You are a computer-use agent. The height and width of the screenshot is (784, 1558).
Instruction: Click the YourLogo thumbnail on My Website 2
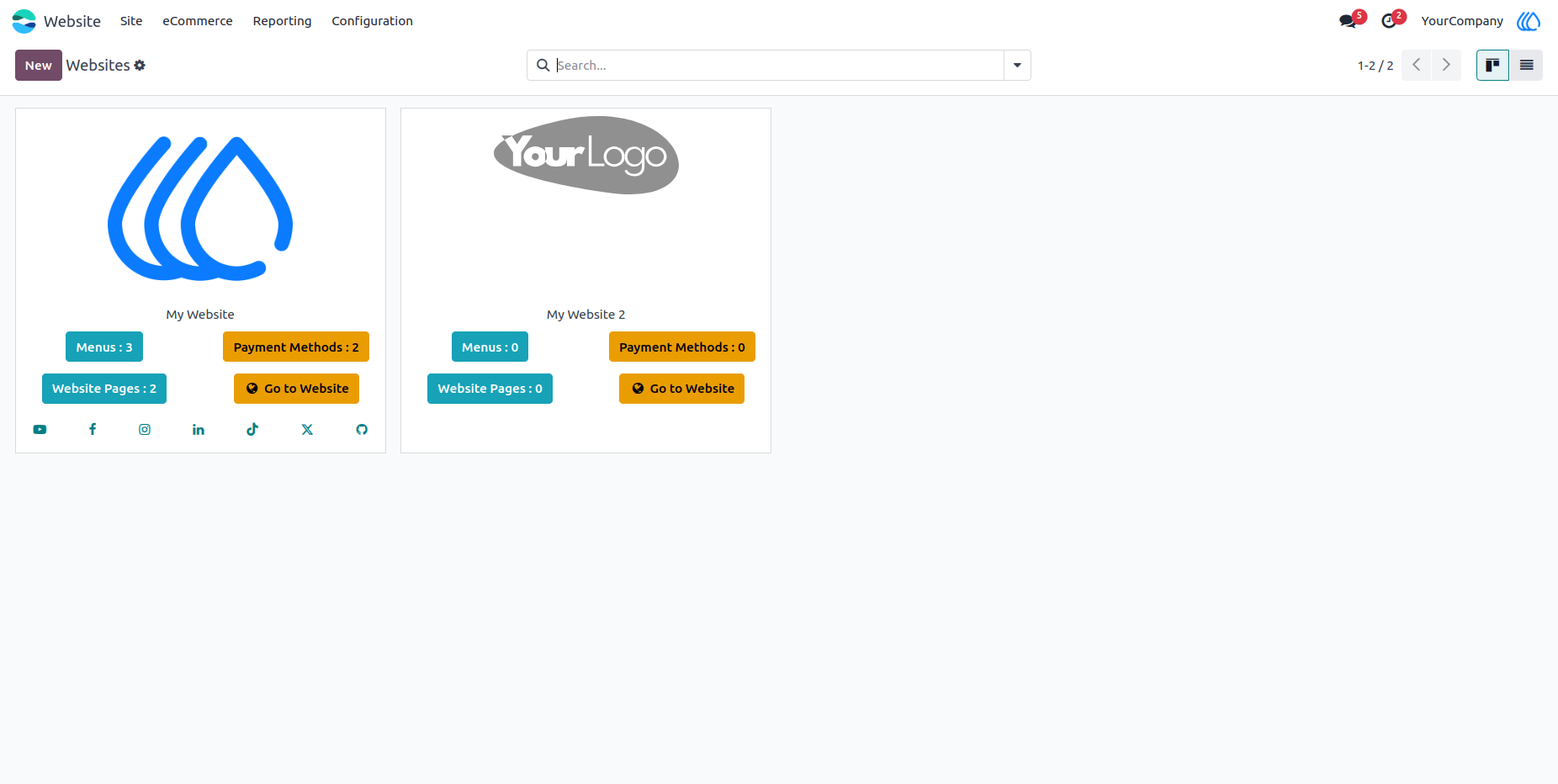[586, 156]
